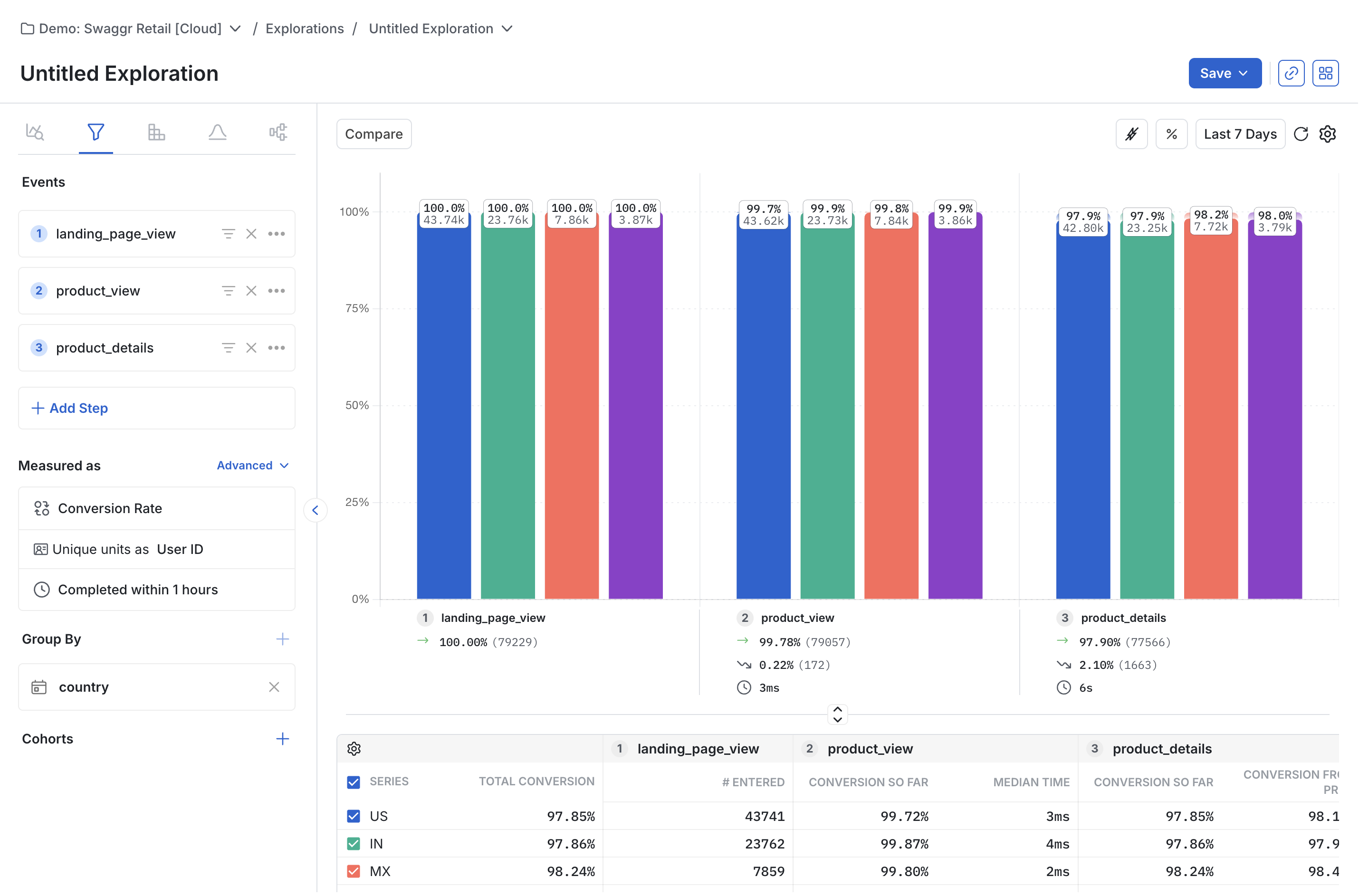Screen dimensions: 1359x896
Task: Open the Untitled Exploration breadcrumb dropdown
Action: [507, 29]
